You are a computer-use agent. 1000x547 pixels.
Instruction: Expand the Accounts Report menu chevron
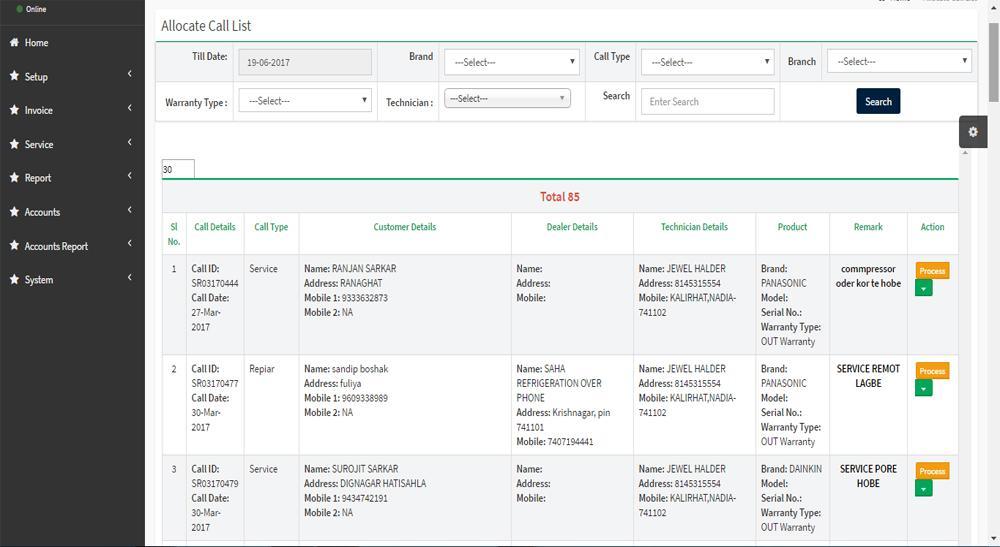(129, 243)
